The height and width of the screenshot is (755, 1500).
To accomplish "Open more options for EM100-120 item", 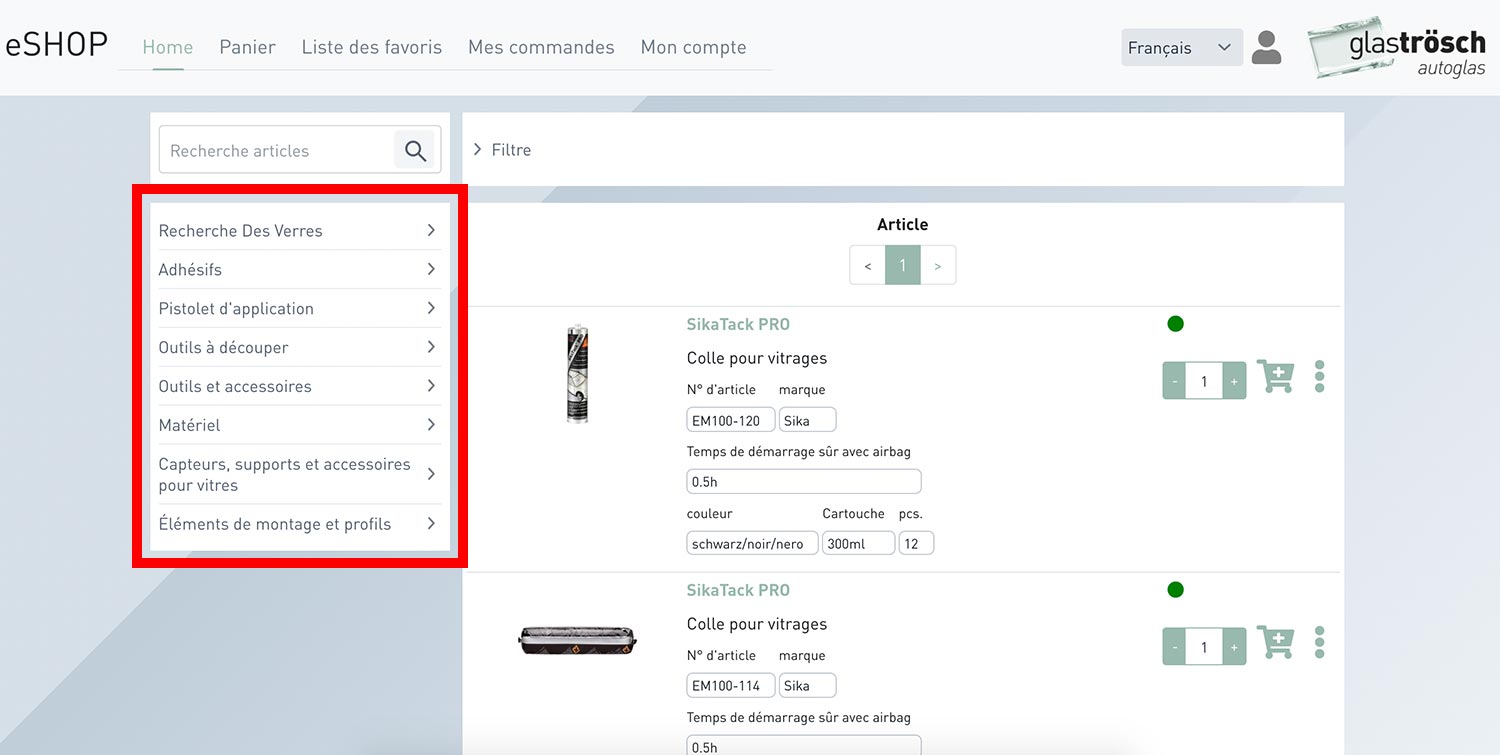I will [x=1320, y=376].
